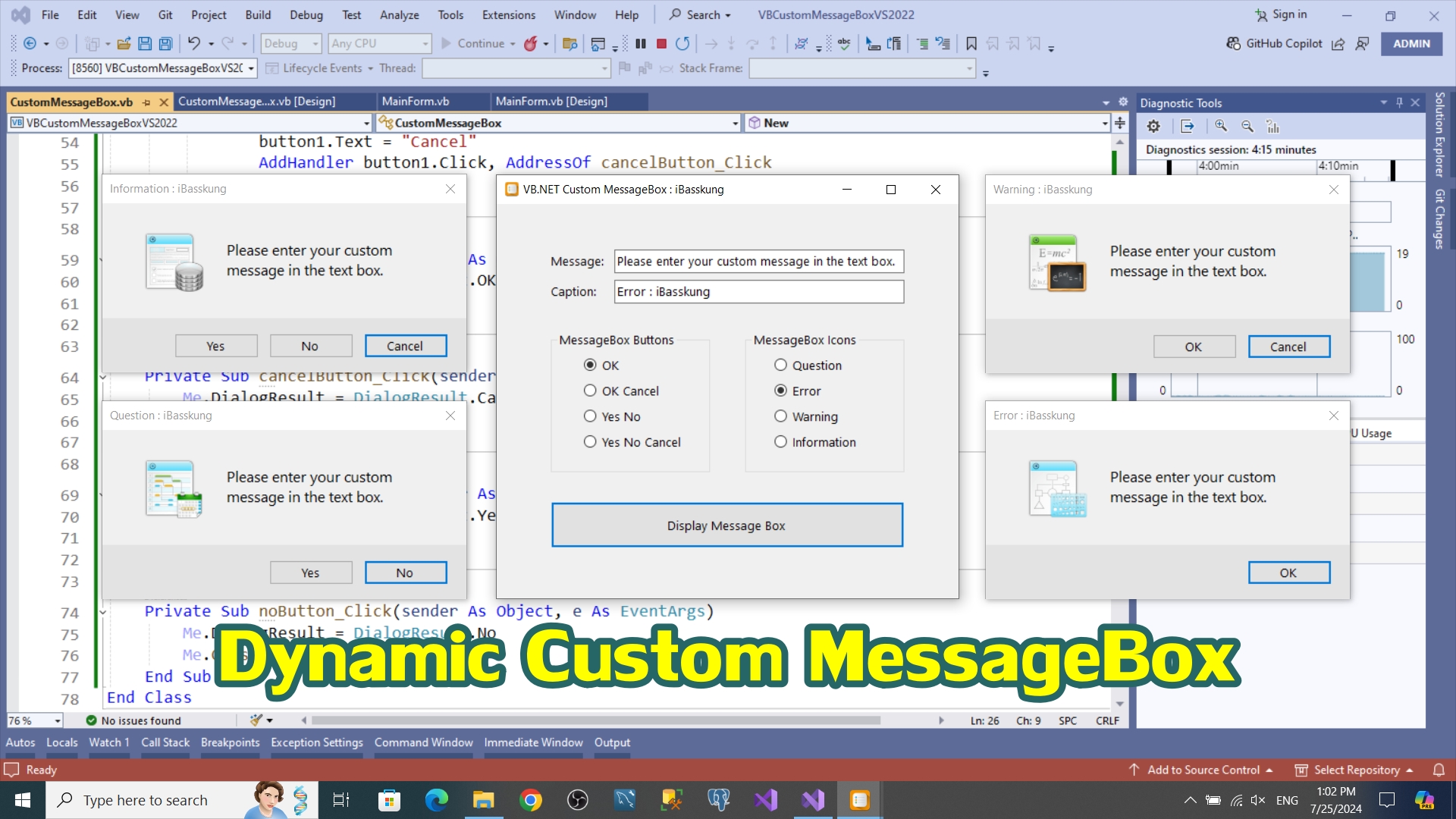
Task: Click OK in the Warning message box
Action: click(1194, 347)
